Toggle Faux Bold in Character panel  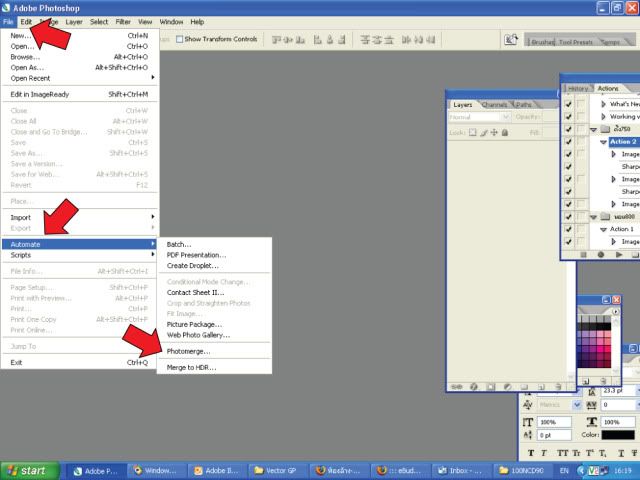[x=531, y=453]
